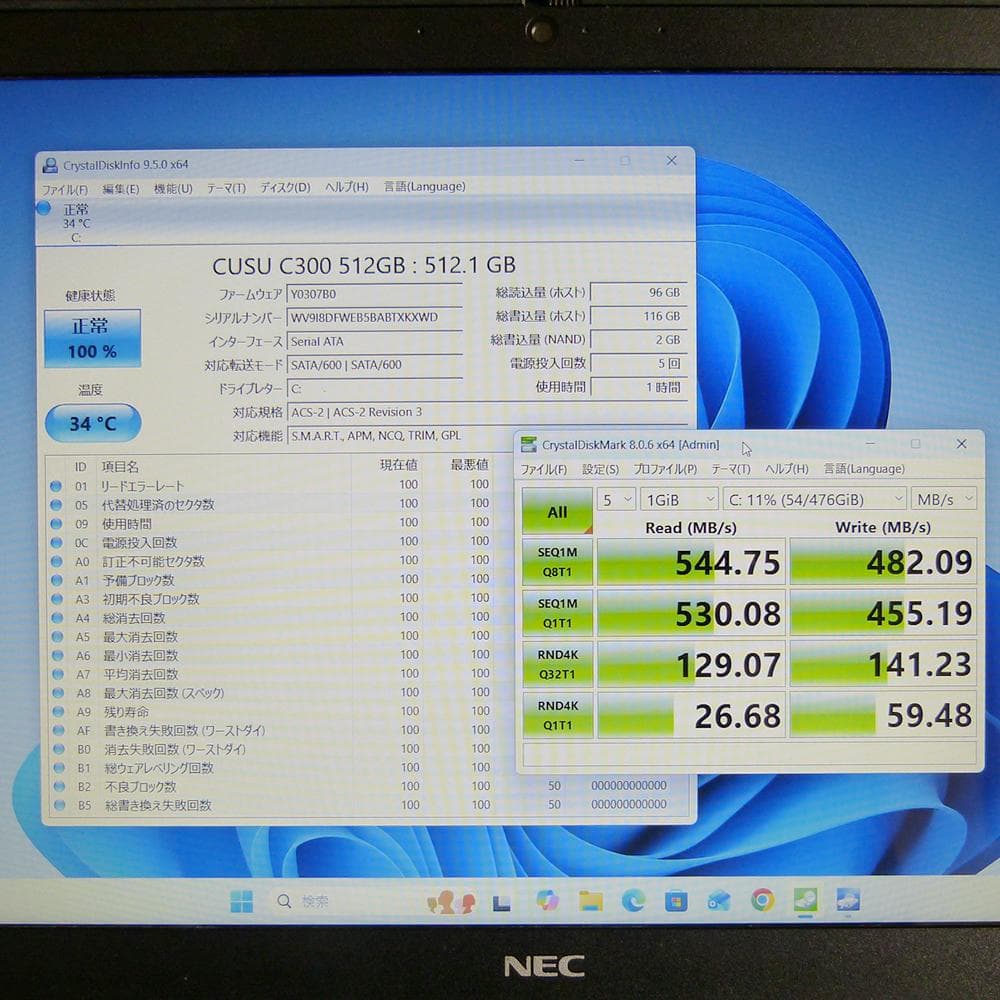Click the status circle for row 01 リードエラーレート
Image resolution: width=1000 pixels, height=1000 pixels.
tap(56, 486)
